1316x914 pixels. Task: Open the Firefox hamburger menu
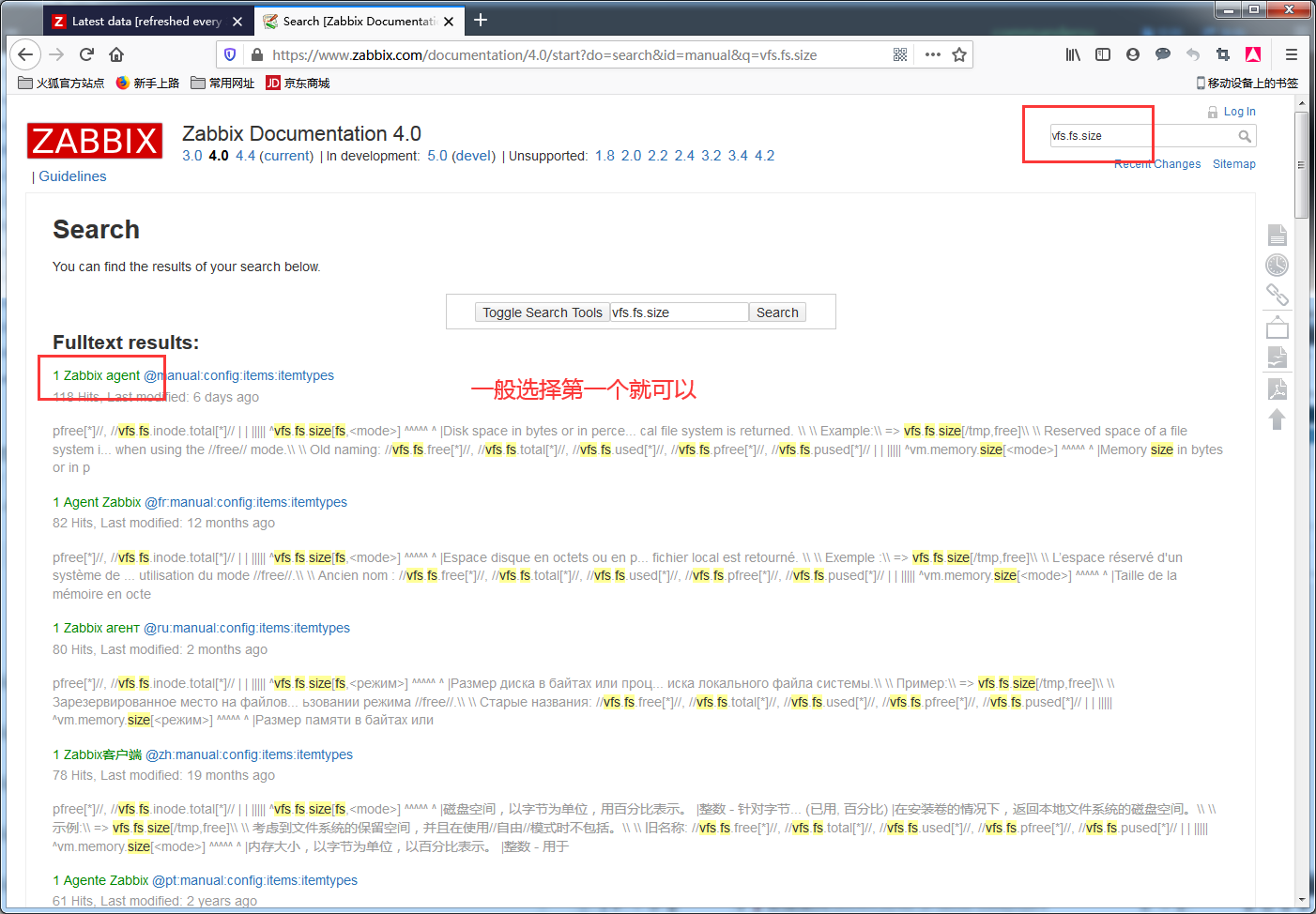[x=1292, y=54]
